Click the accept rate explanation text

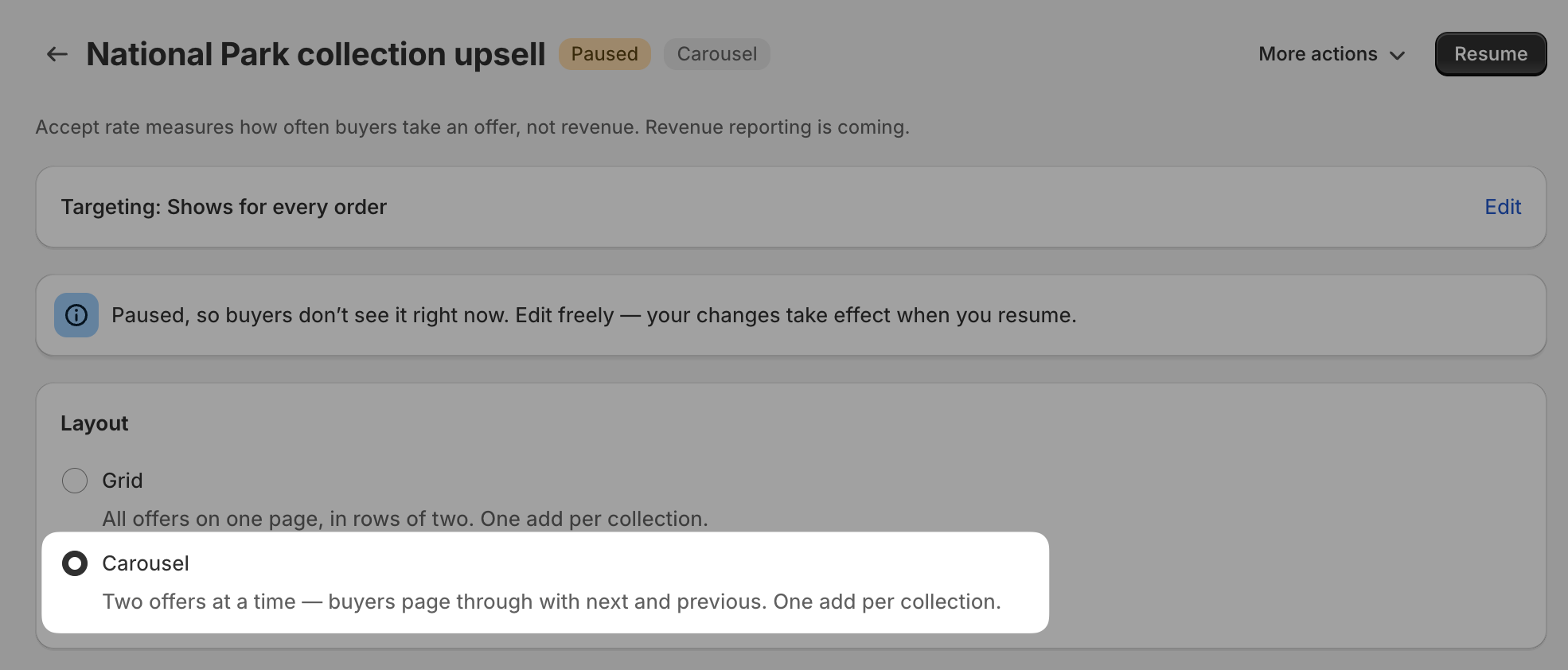pyautogui.click(x=473, y=127)
